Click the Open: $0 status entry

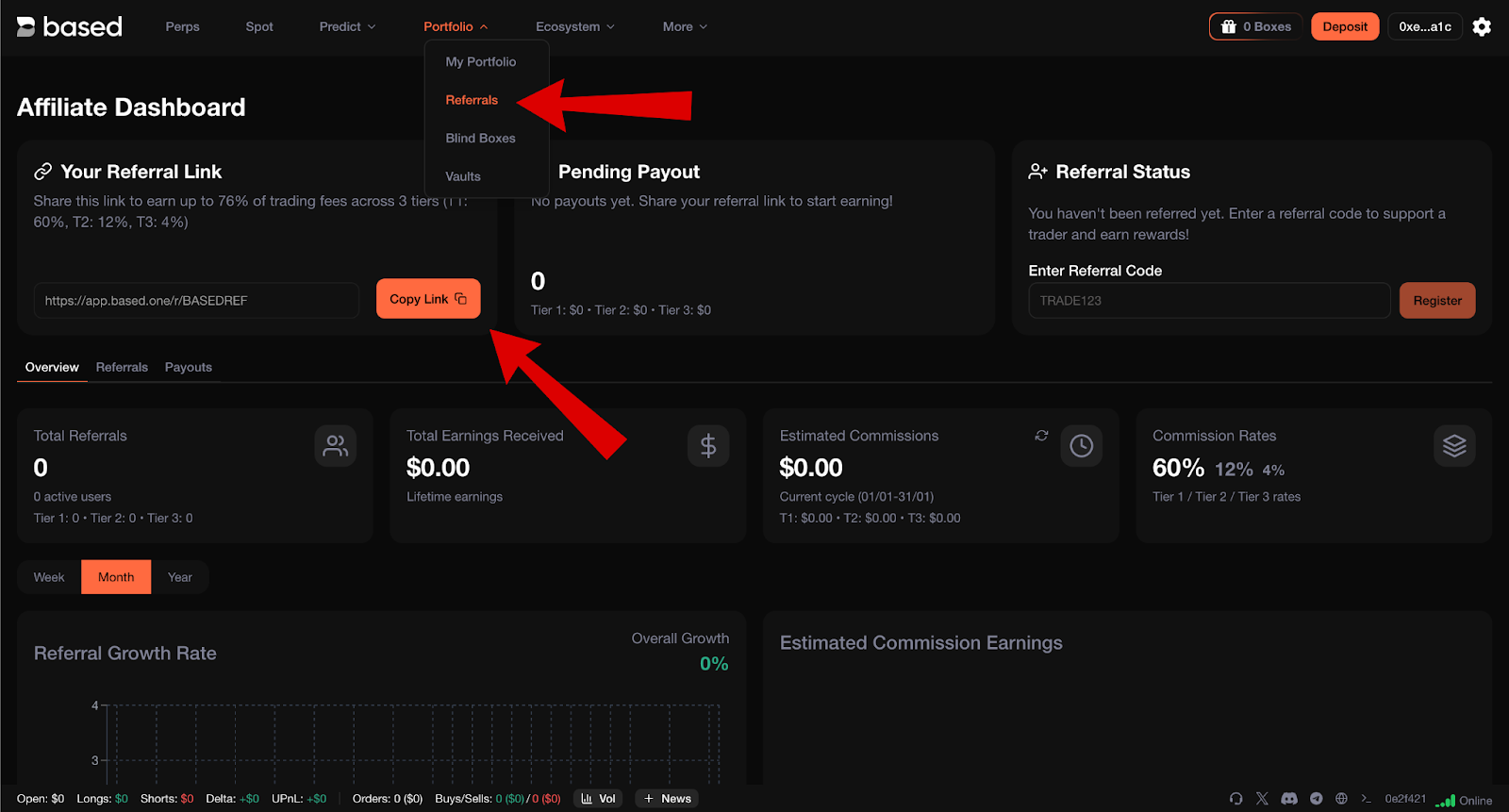pyautogui.click(x=41, y=799)
